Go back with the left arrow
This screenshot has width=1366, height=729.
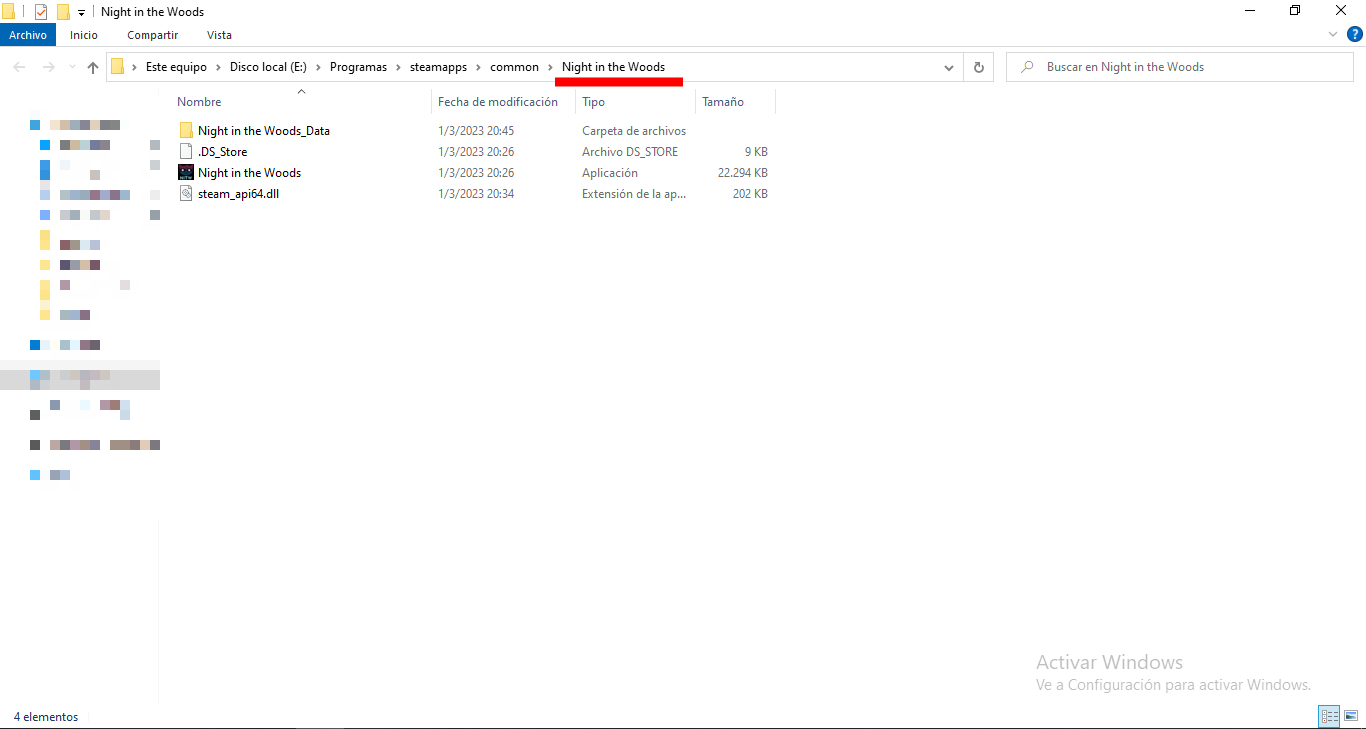[19, 67]
